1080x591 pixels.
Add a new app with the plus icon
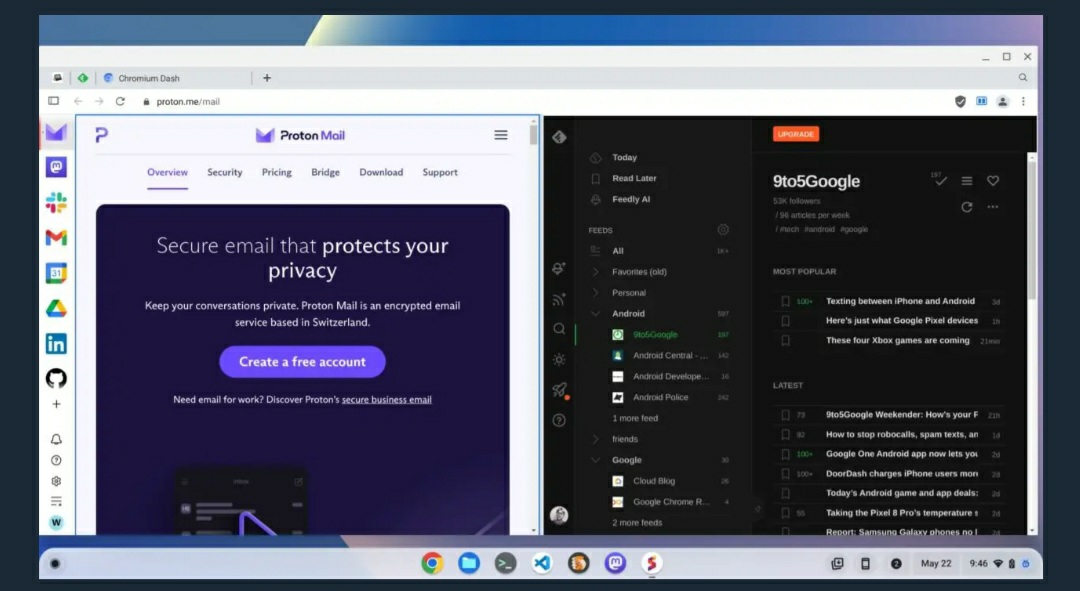point(56,404)
